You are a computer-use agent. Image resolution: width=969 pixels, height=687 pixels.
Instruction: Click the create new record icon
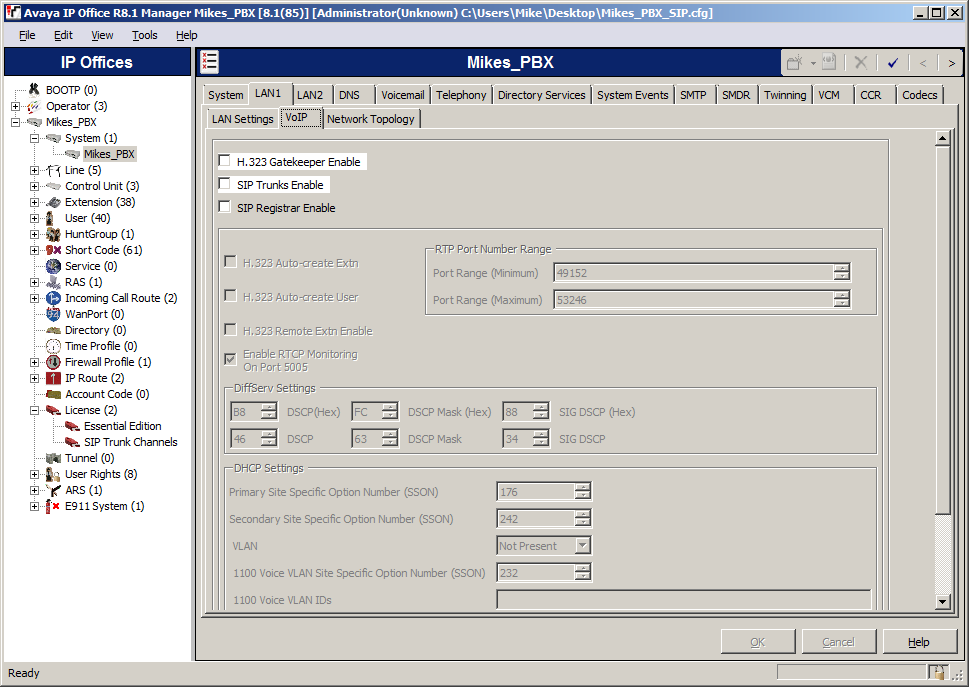click(x=795, y=62)
